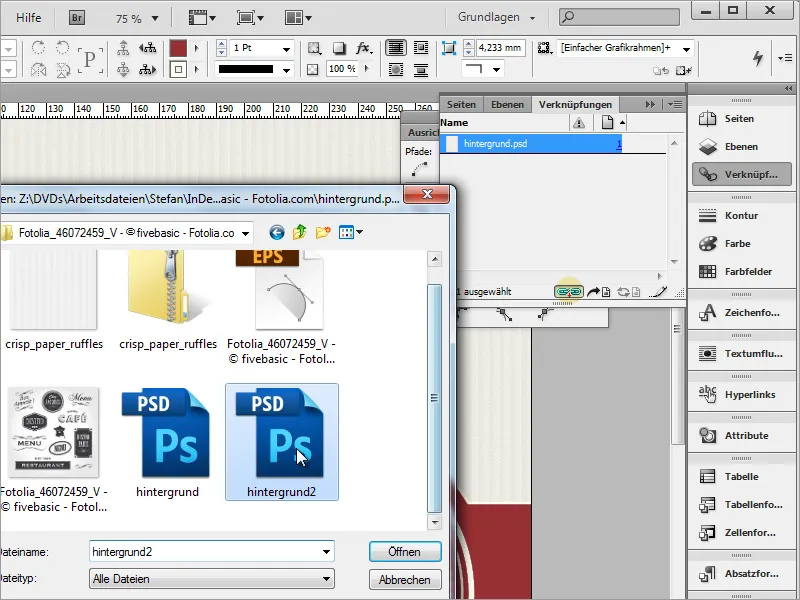Open the Hilfe menu
The width and height of the screenshot is (800, 600).
click(x=29, y=18)
